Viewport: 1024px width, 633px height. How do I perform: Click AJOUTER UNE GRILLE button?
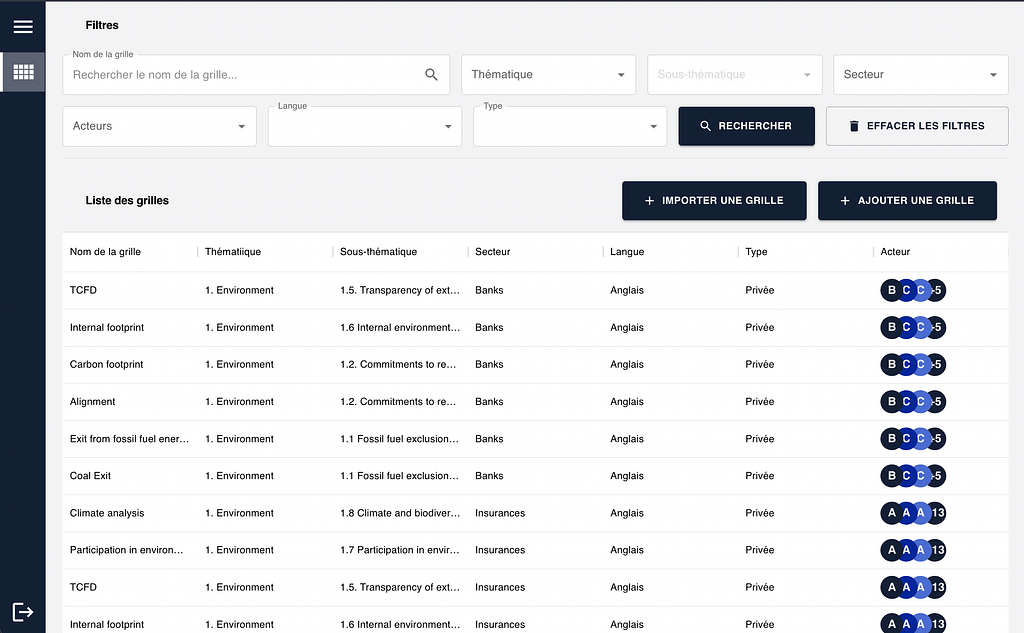tap(906, 200)
